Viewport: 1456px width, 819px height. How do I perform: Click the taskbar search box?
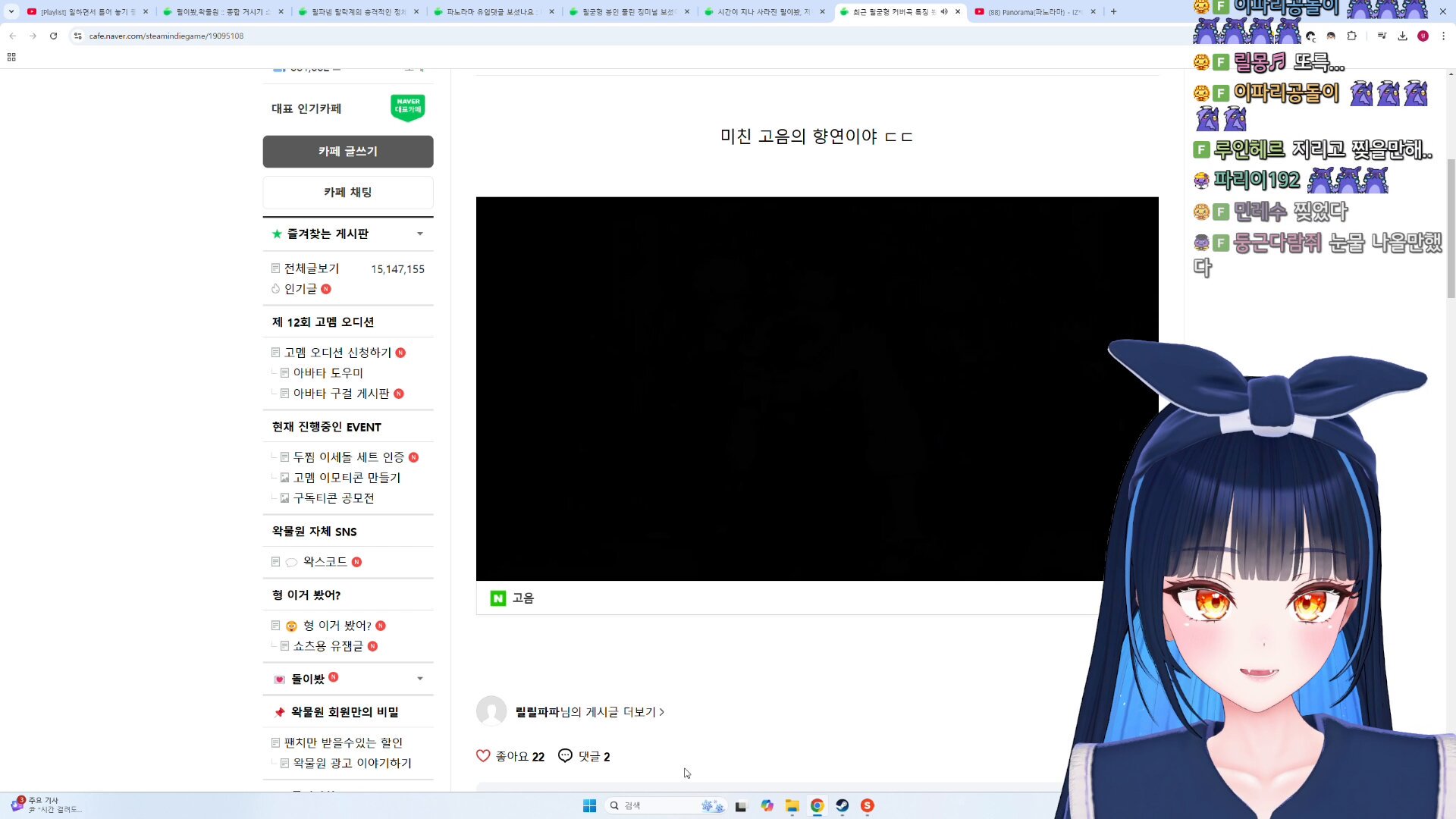tap(667, 805)
